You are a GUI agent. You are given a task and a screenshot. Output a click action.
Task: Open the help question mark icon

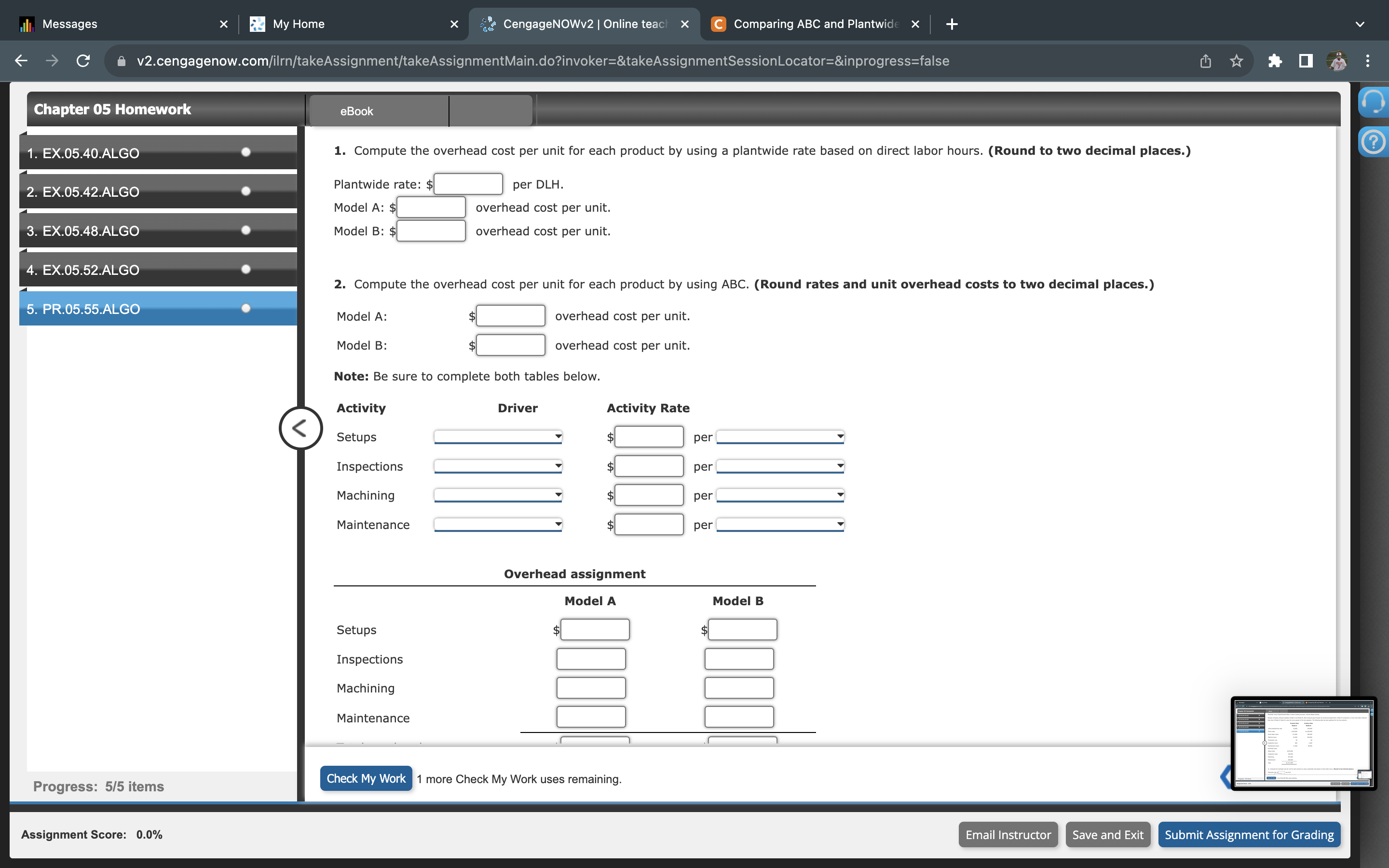[1373, 141]
